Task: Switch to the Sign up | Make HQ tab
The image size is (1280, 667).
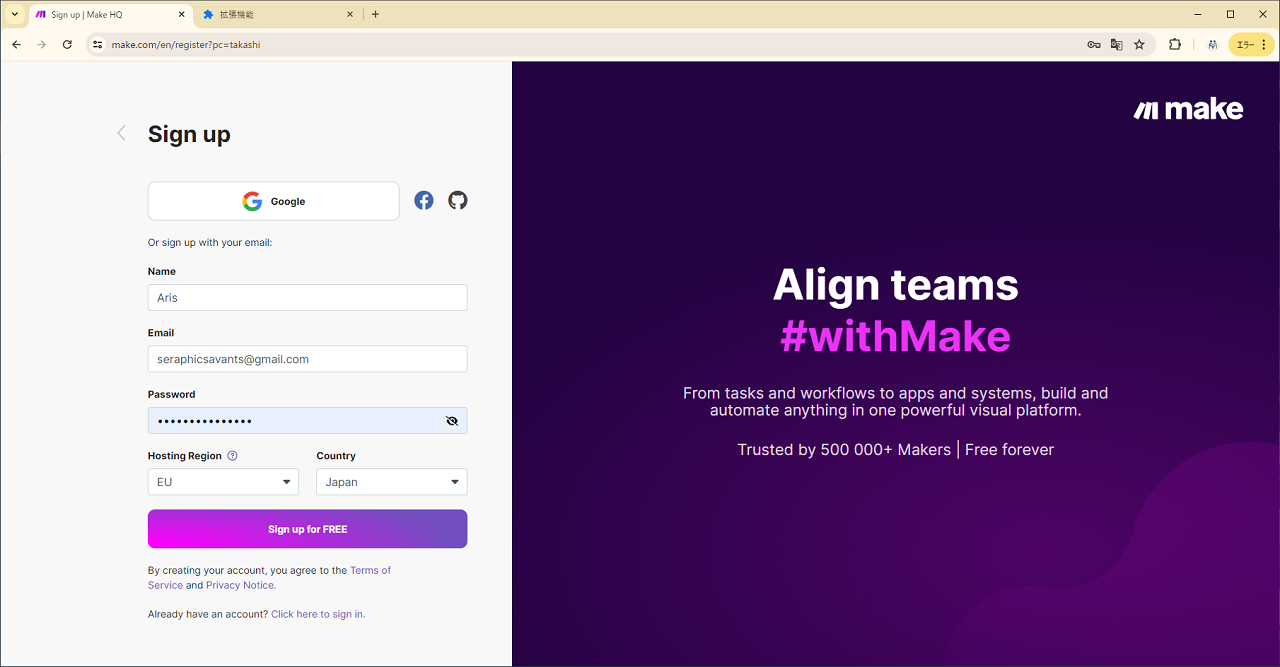Action: pos(110,15)
